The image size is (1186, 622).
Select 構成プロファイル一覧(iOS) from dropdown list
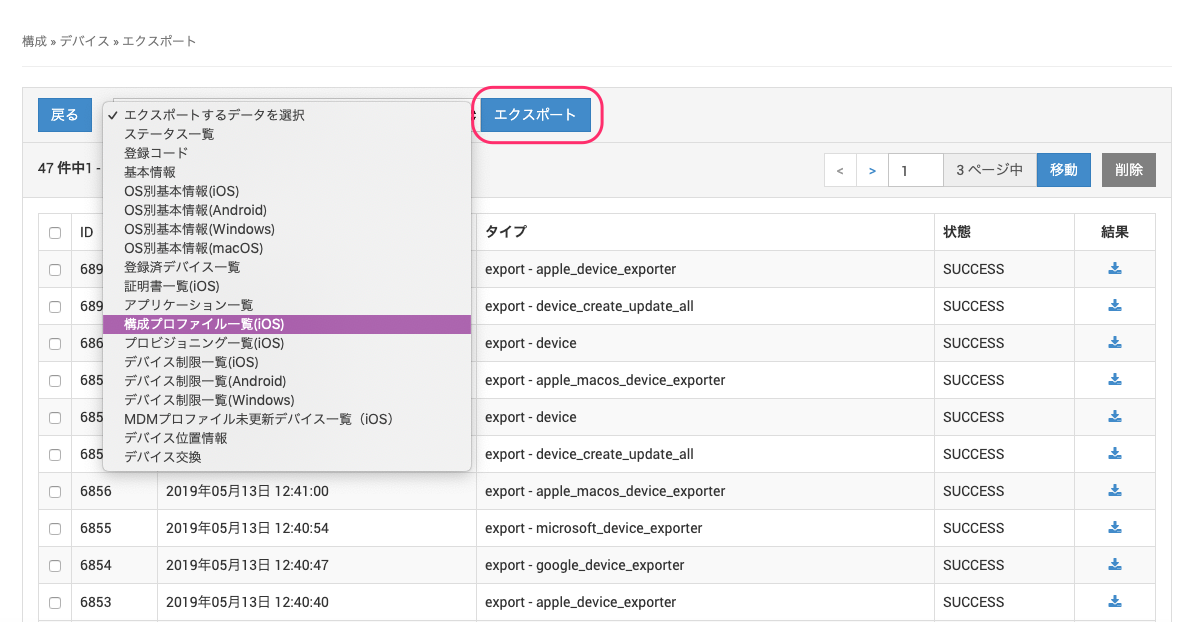[x=204, y=324]
